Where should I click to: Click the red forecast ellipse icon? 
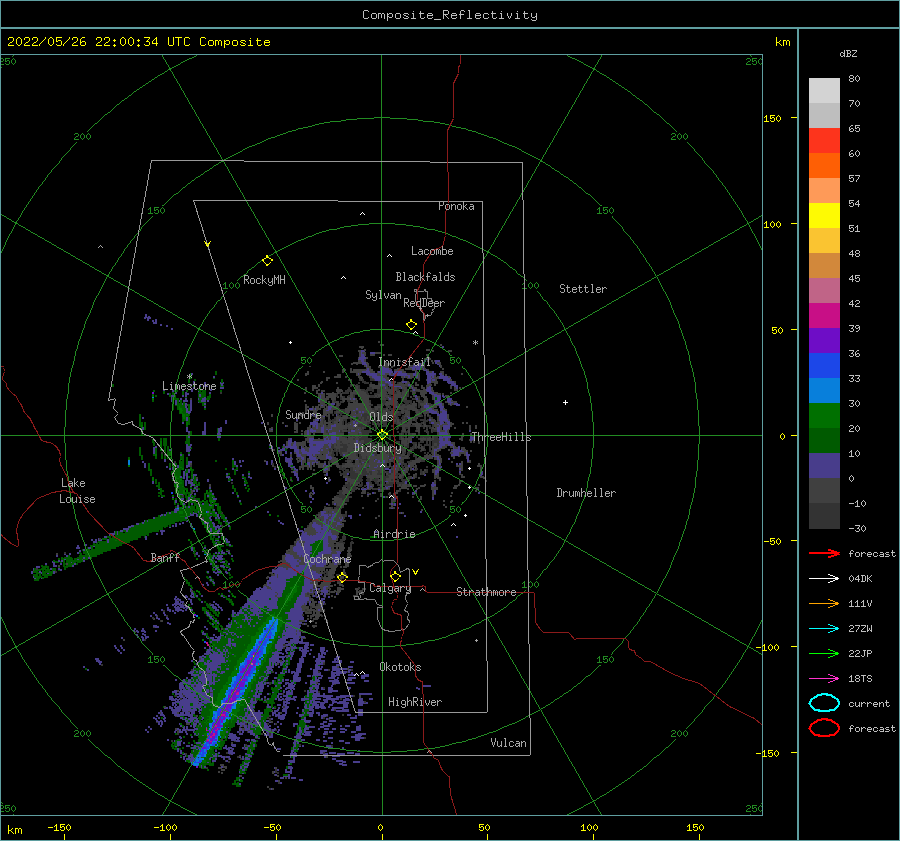coord(824,728)
